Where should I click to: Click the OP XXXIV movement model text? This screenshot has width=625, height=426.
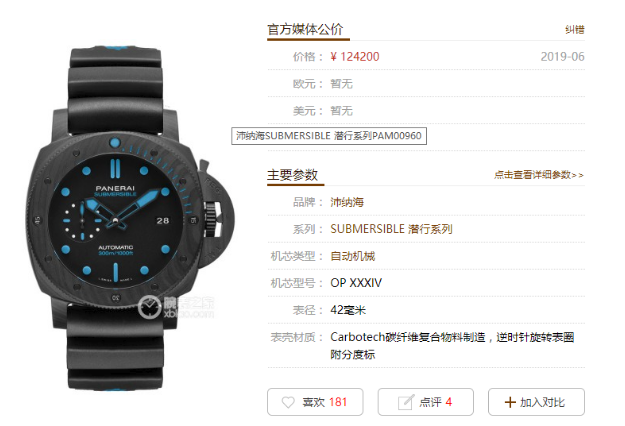pyautogui.click(x=356, y=283)
